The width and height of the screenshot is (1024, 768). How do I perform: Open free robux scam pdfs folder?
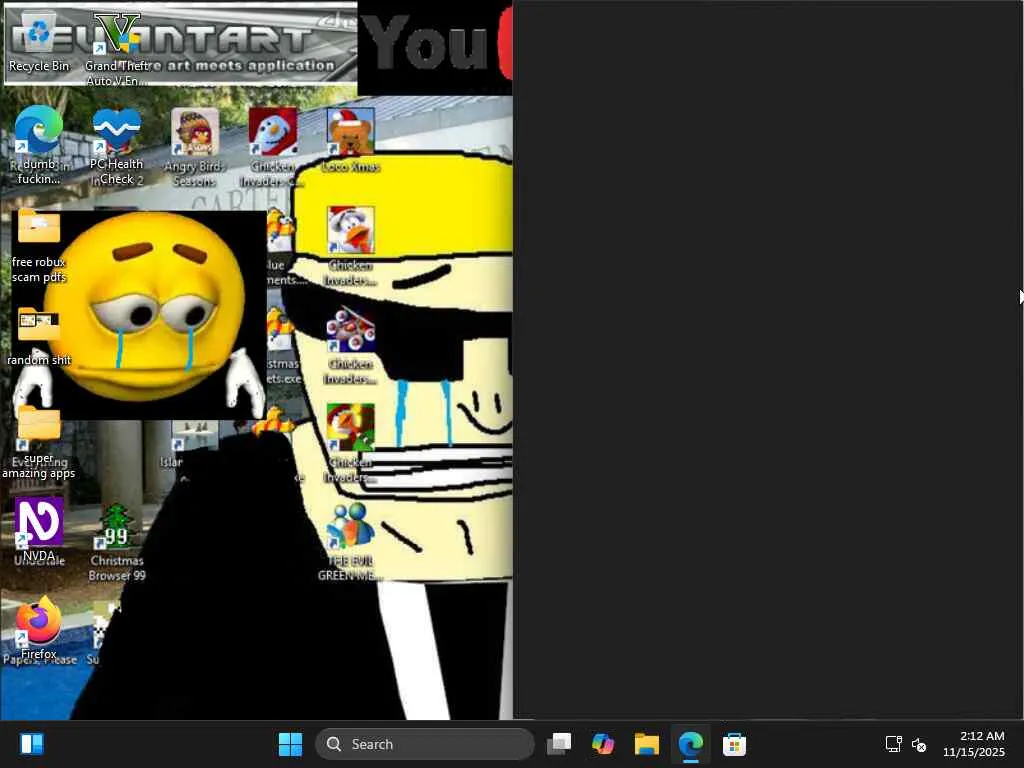pos(39,247)
